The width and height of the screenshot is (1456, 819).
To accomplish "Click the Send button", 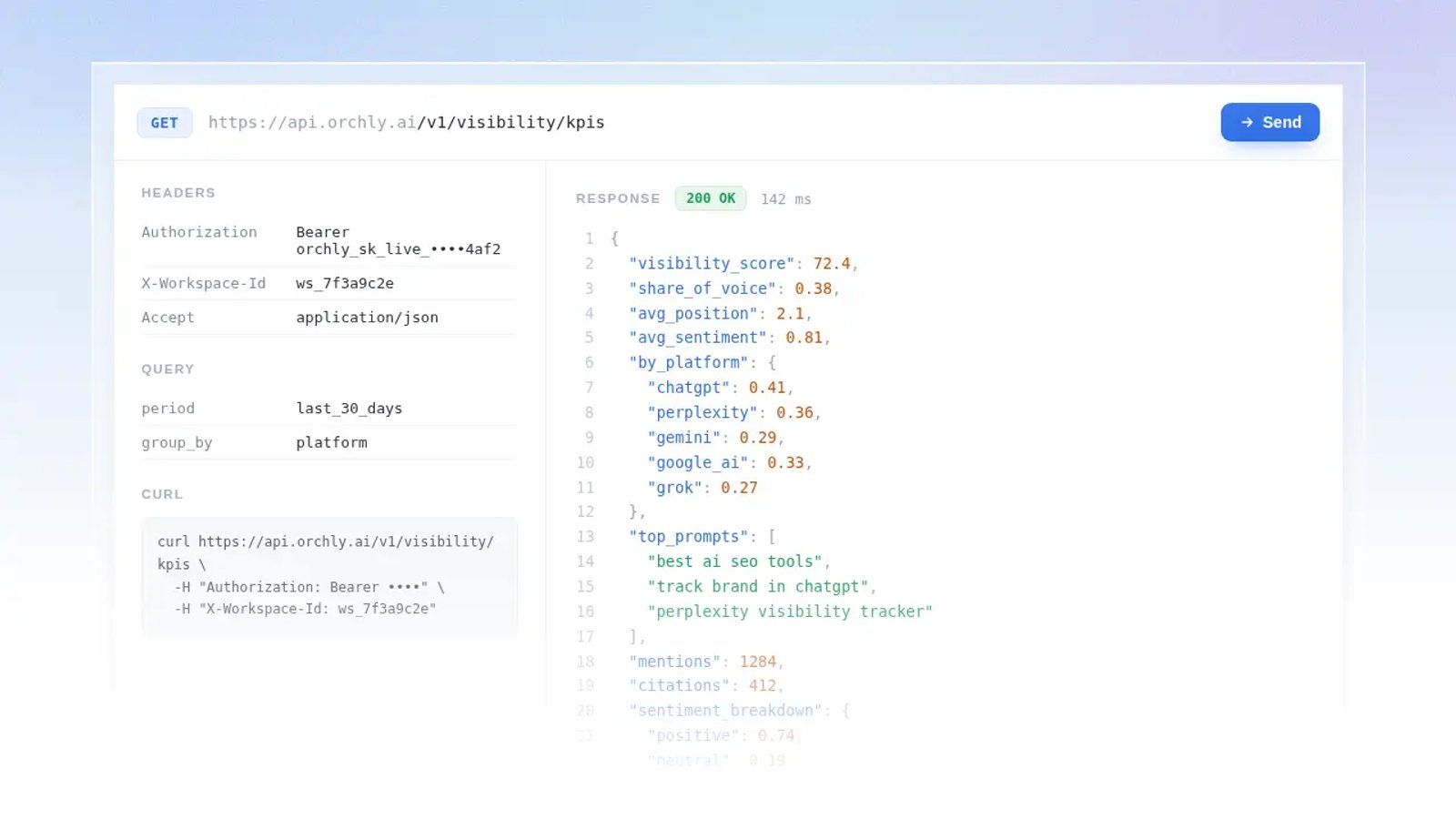I will pyautogui.click(x=1269, y=122).
